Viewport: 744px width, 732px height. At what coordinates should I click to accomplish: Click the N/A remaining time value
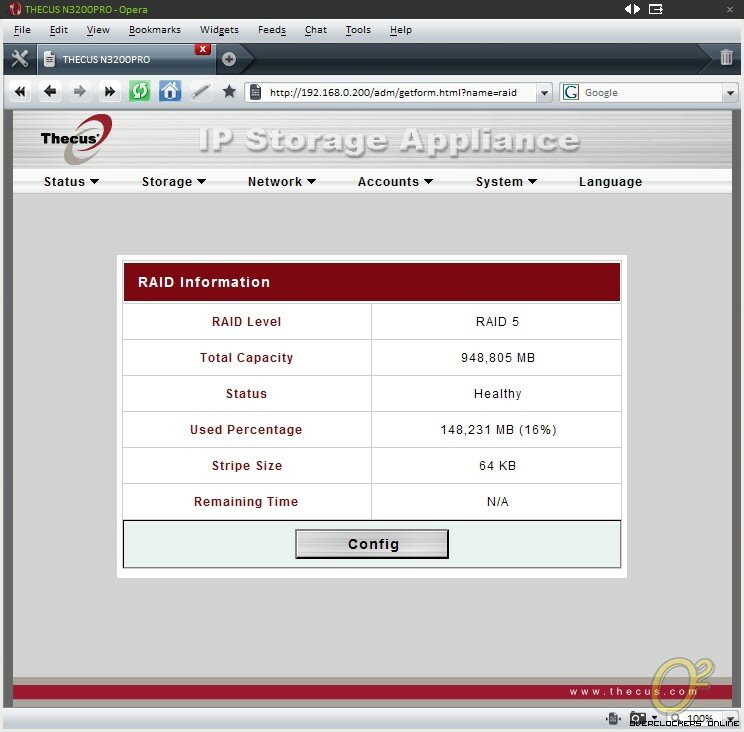tap(497, 501)
